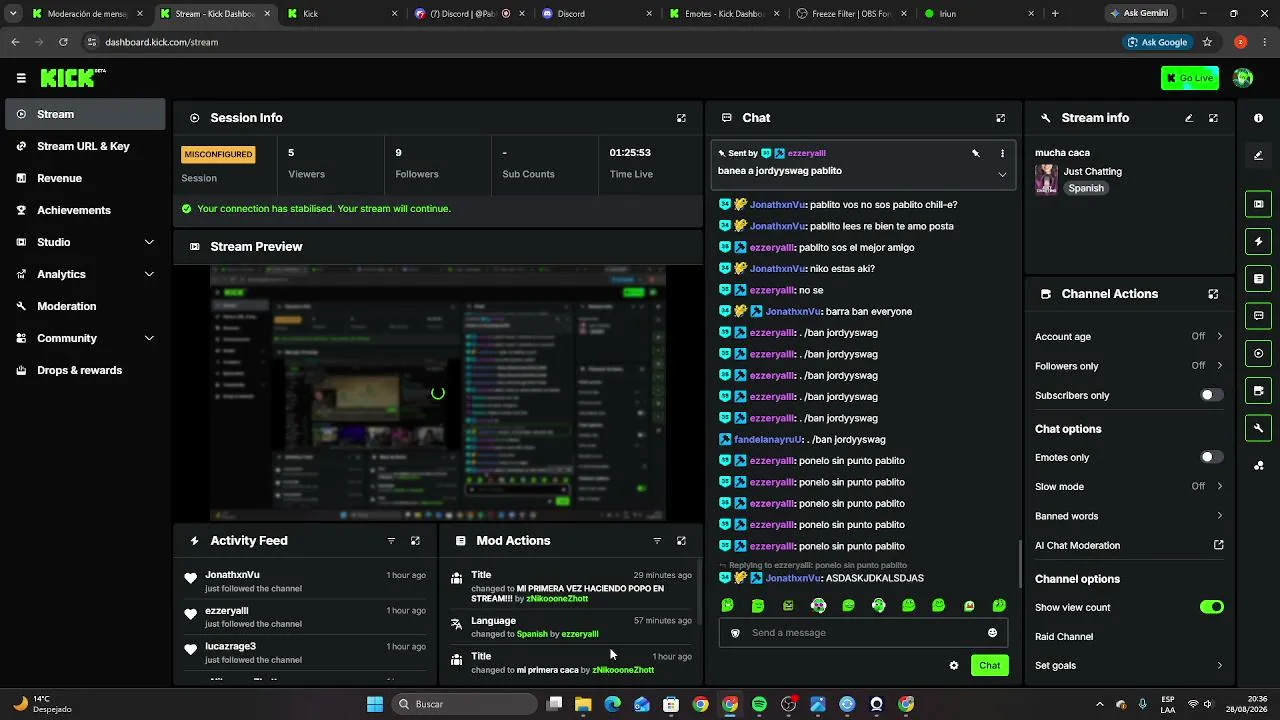Viewport: 1280px width, 720px height.
Task: Switch to Emotes - Kick Dashboard tab
Action: click(x=725, y=14)
